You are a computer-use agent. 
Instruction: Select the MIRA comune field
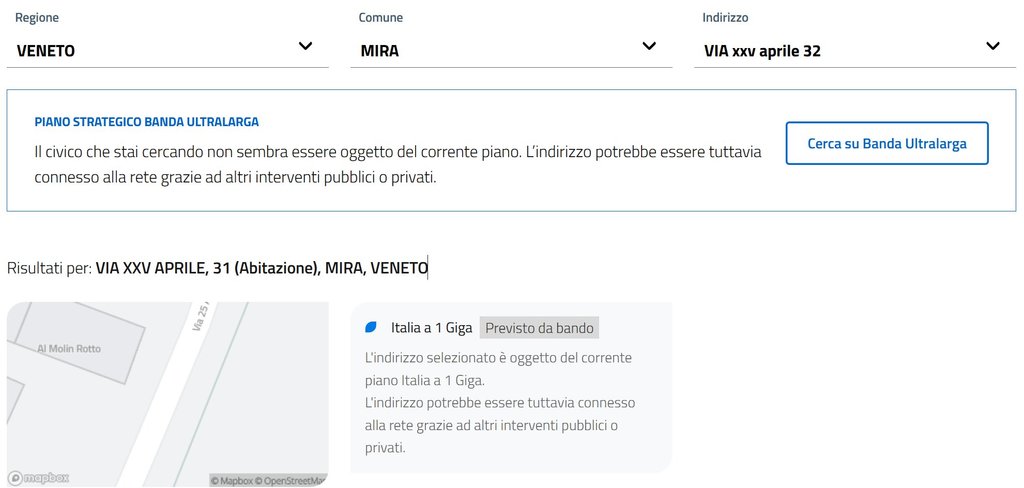pyautogui.click(x=380, y=50)
